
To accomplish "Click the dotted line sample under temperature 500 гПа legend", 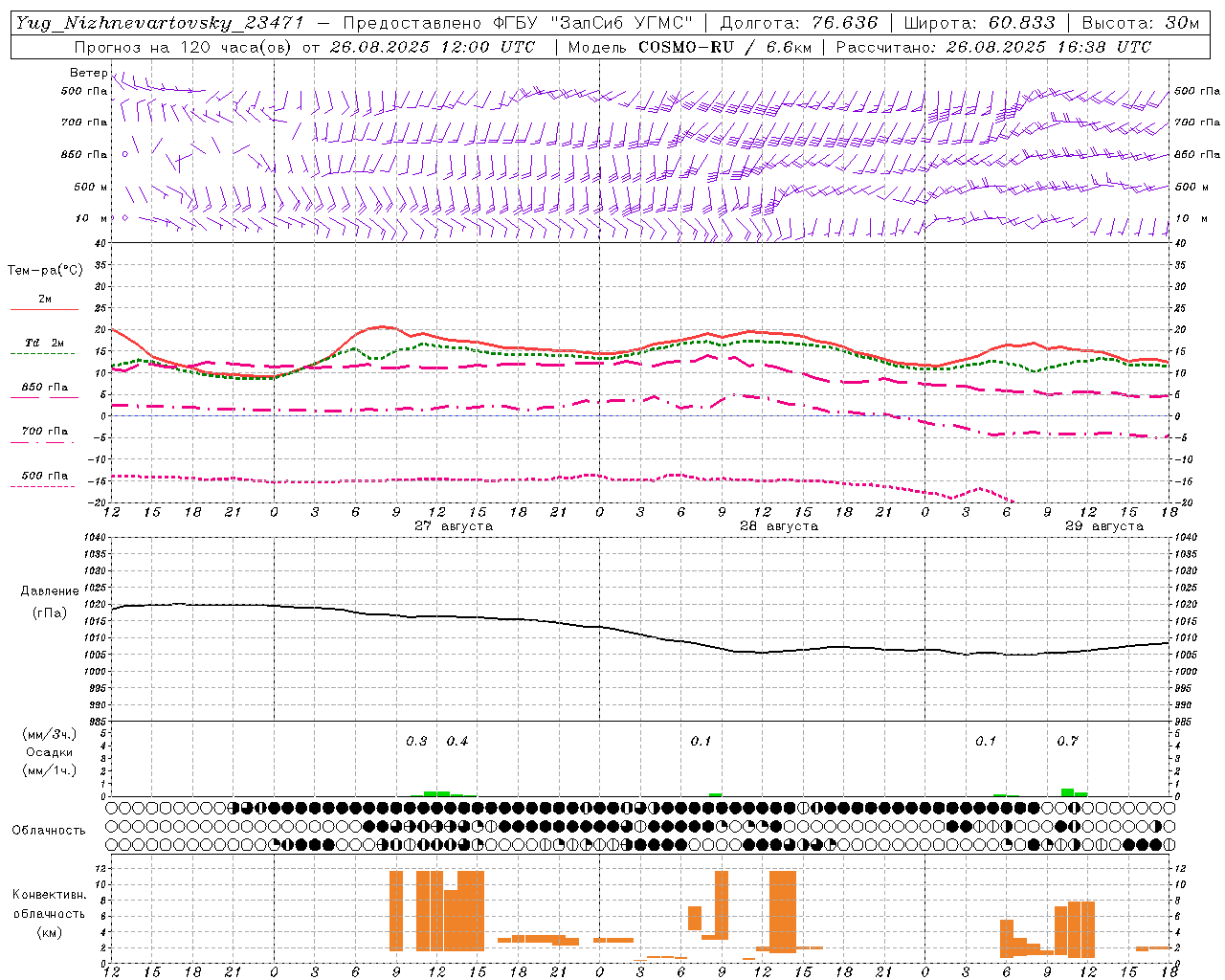I will tap(43, 487).
